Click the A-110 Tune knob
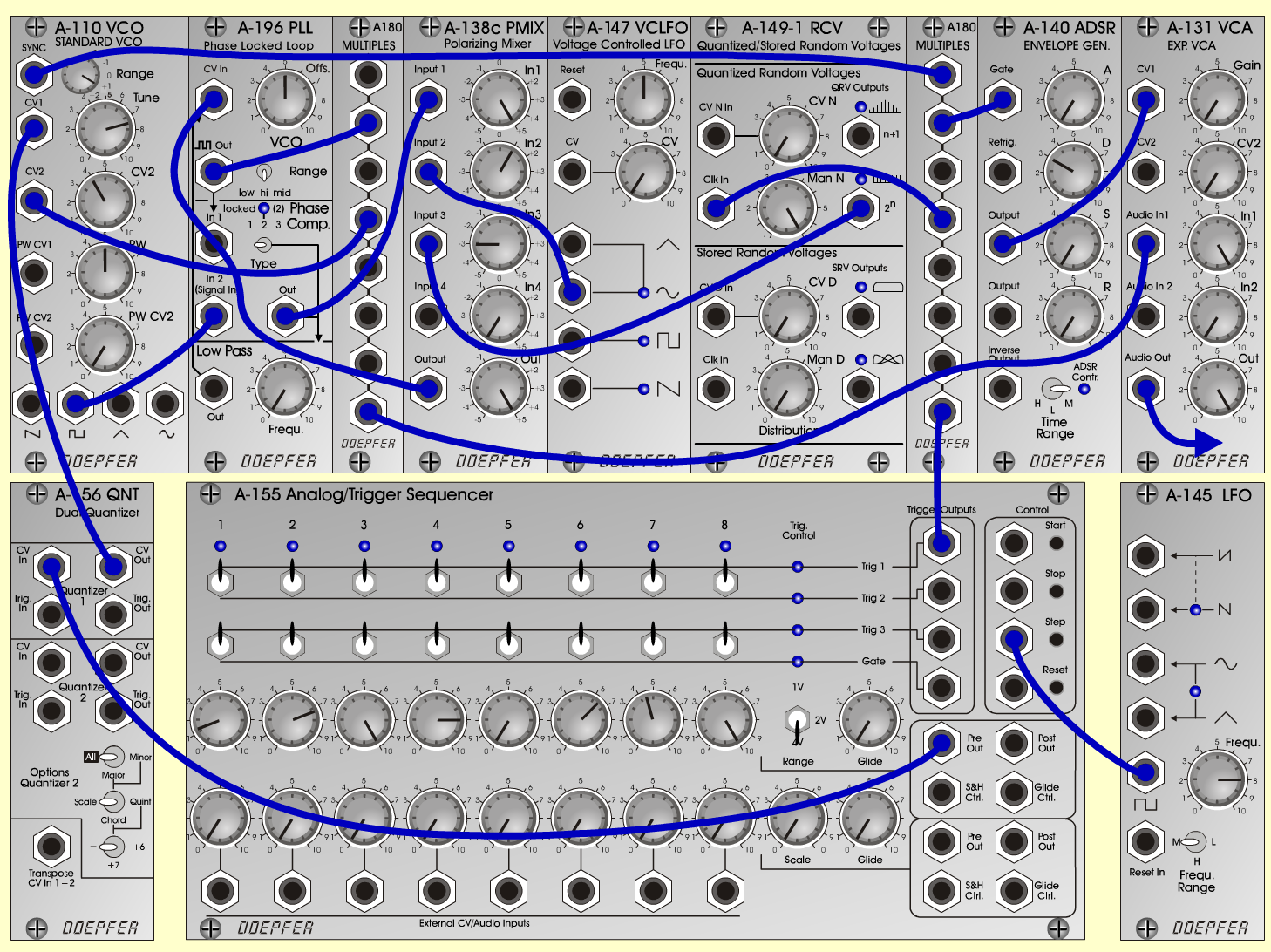1271x952 pixels. (105, 129)
